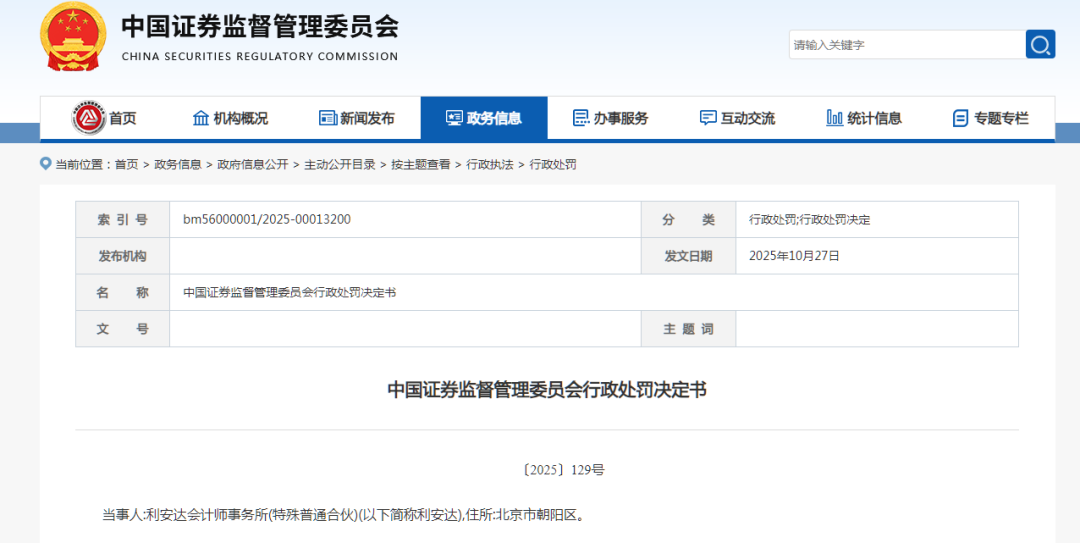Focus the keyword search input field
The height and width of the screenshot is (543, 1080).
(907, 45)
